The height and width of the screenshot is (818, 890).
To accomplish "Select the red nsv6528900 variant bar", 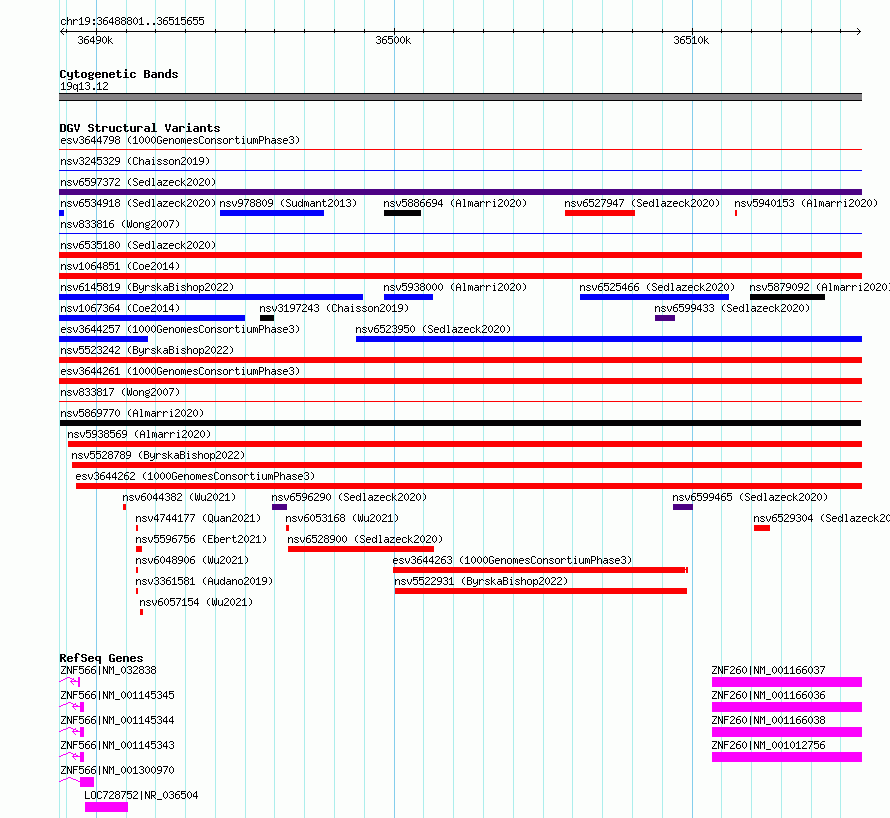I will click(x=361, y=549).
